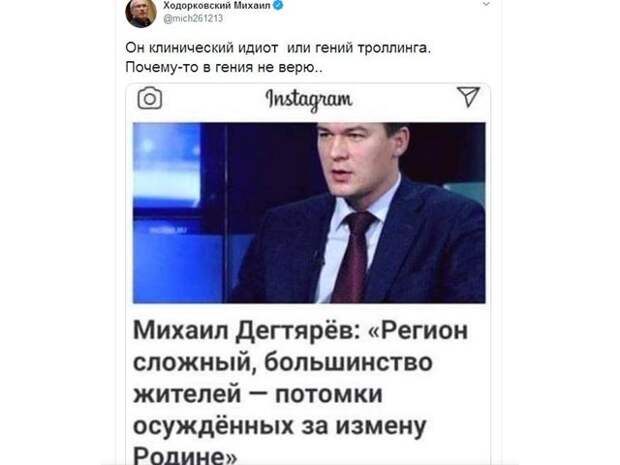Click text «Почему-то в гения не верю»
Screen dimensions: 620x465
[221, 67]
